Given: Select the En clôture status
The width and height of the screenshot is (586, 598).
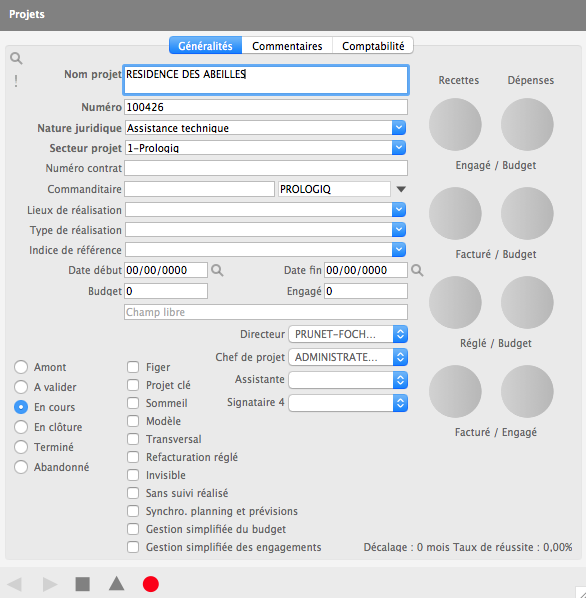Looking at the screenshot, I should point(21,427).
